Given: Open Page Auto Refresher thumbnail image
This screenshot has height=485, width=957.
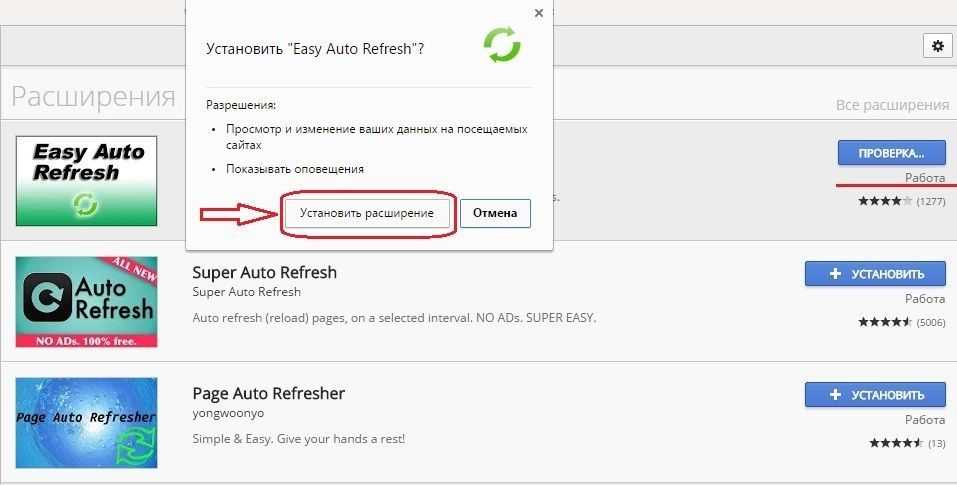Looking at the screenshot, I should pos(86,423).
